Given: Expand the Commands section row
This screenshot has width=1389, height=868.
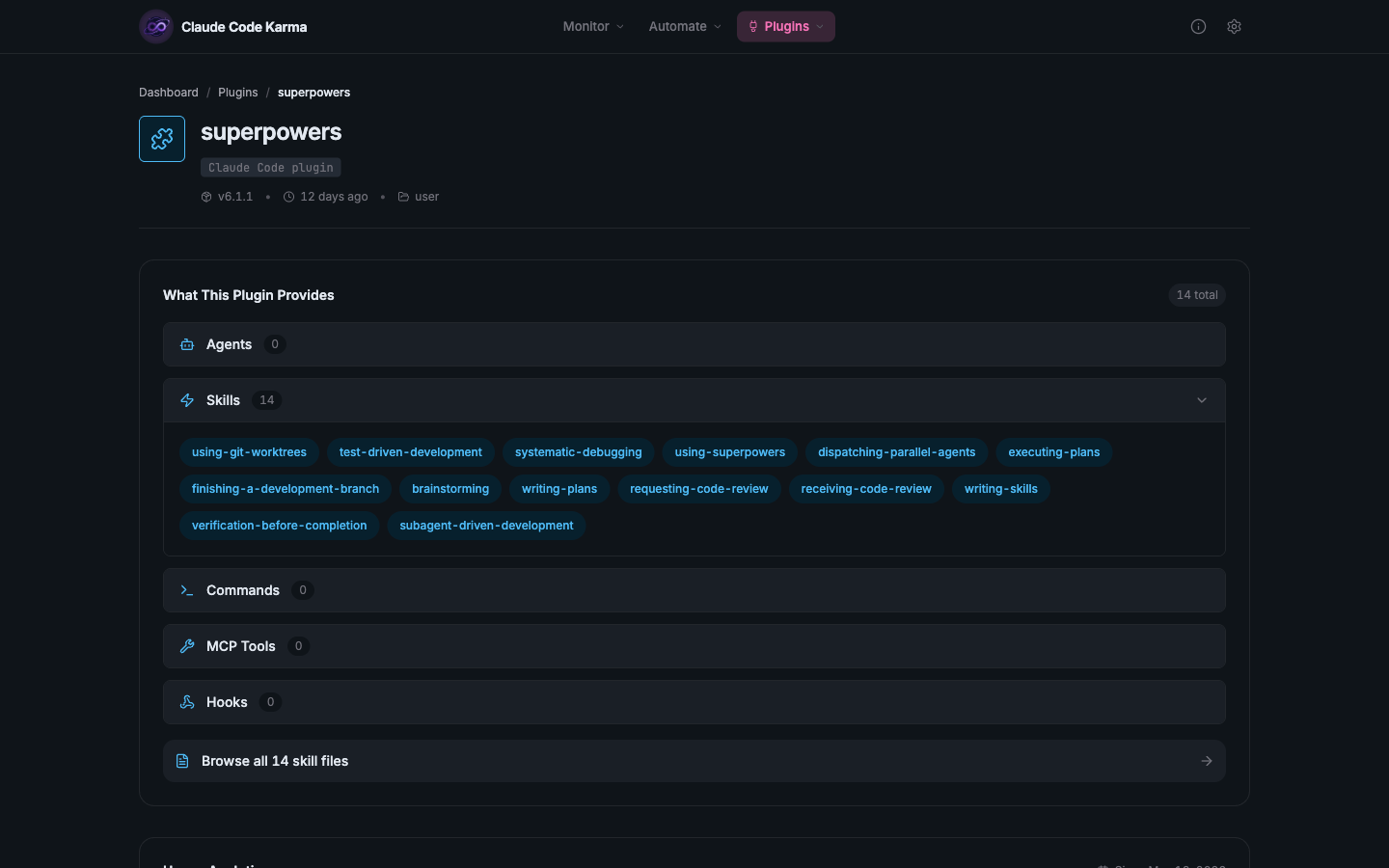Looking at the screenshot, I should pos(694,590).
